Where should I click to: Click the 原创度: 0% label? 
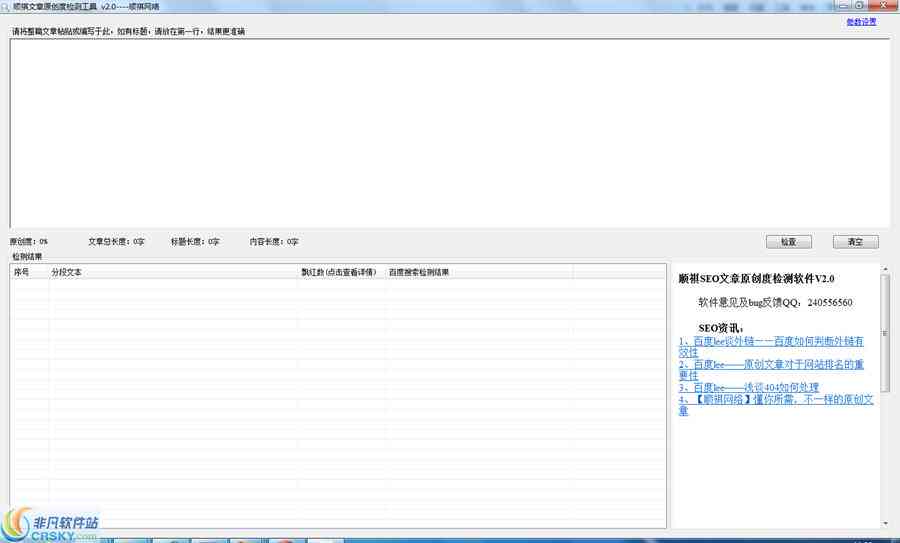29,242
